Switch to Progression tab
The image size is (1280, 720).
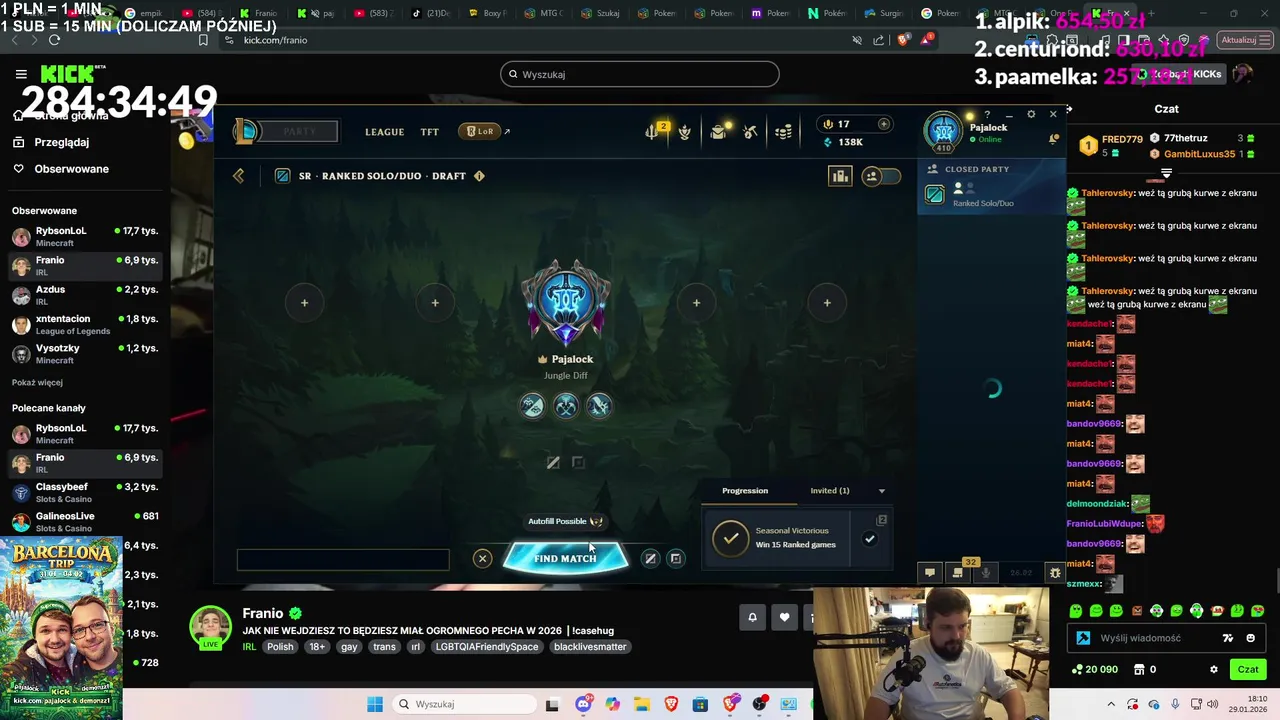[x=745, y=491]
